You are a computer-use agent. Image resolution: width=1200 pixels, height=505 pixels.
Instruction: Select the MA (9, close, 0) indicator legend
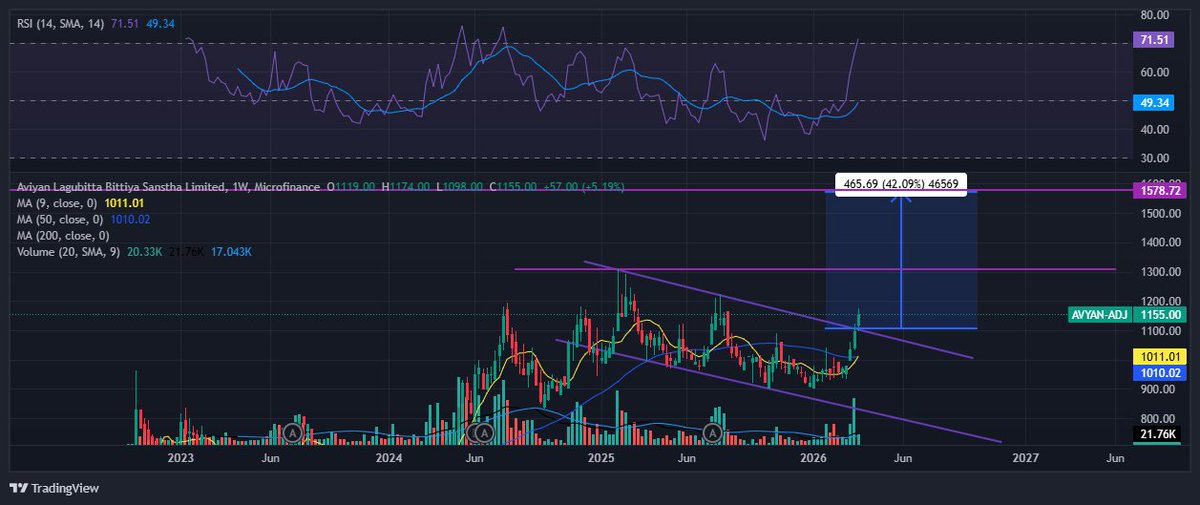55,203
